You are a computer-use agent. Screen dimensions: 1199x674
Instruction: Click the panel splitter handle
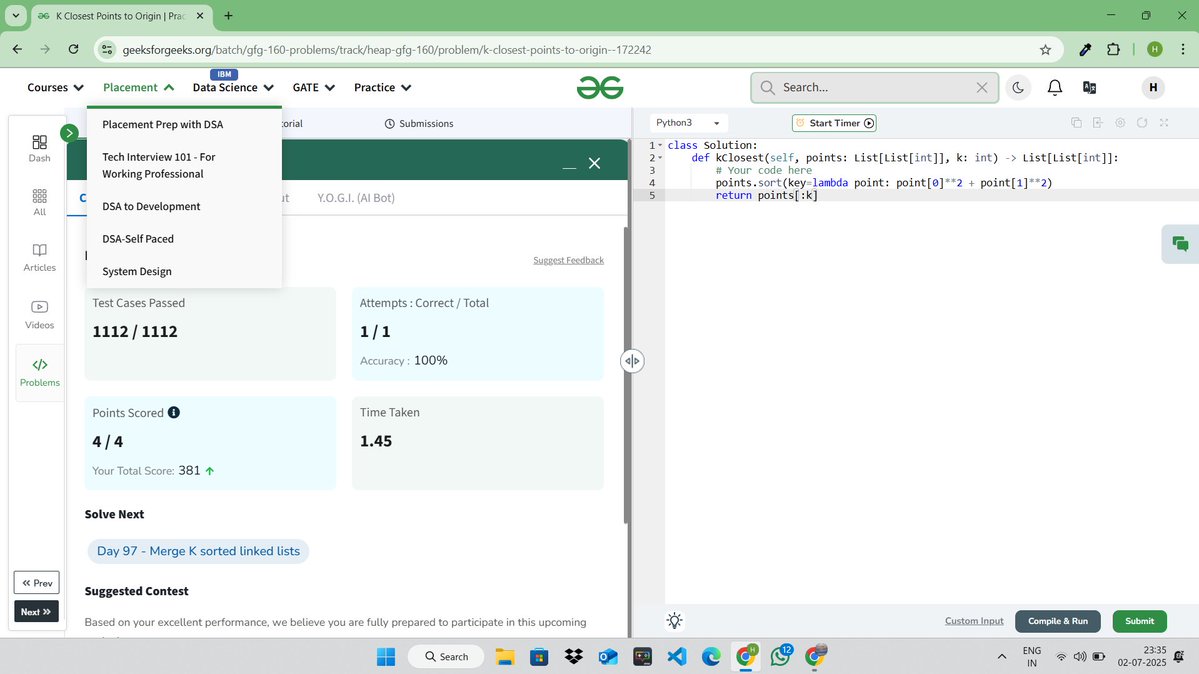pyautogui.click(x=632, y=361)
